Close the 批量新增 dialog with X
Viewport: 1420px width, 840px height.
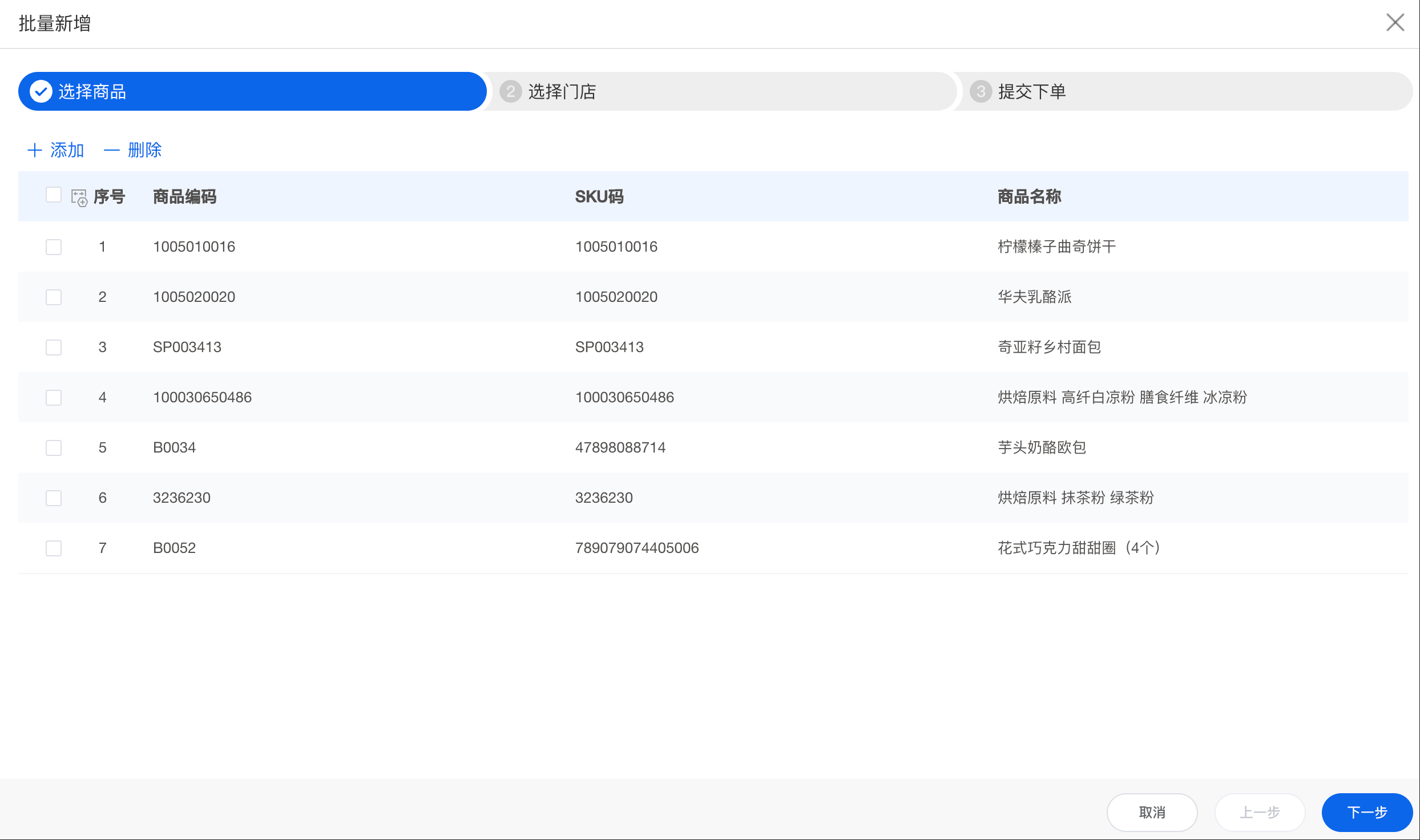(1395, 23)
